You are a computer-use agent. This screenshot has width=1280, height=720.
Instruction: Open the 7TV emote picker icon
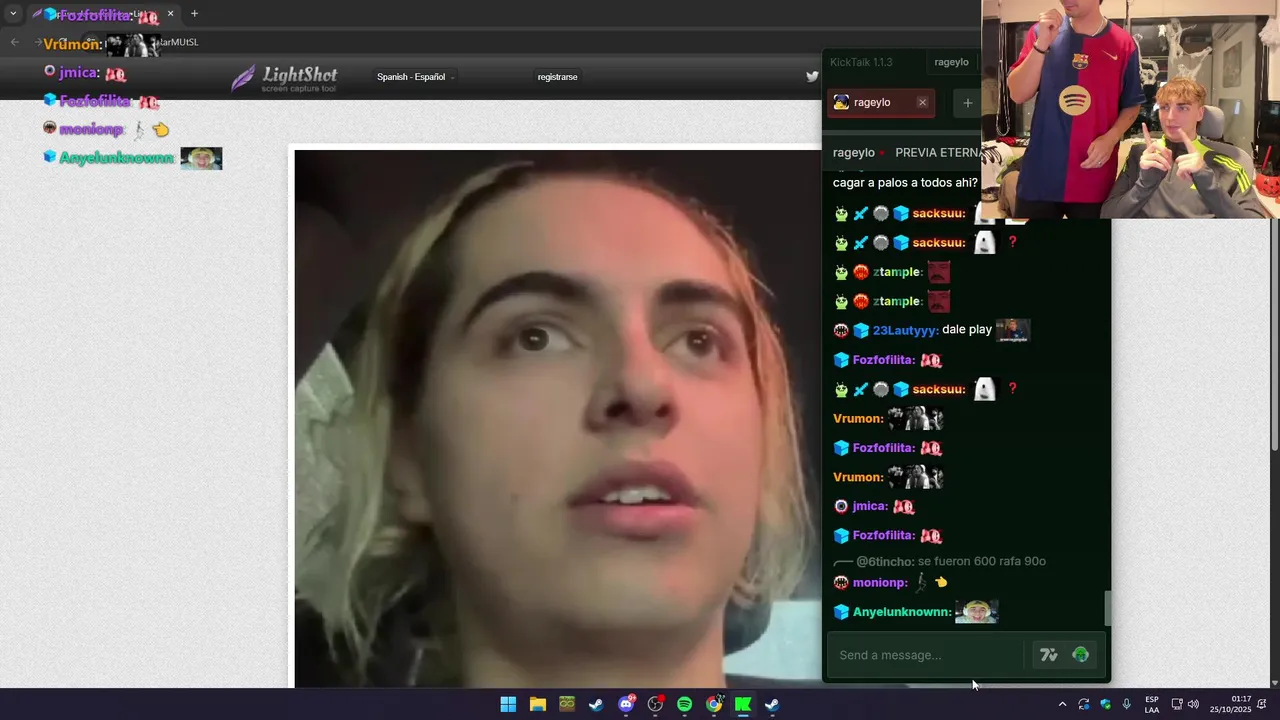(x=1048, y=655)
